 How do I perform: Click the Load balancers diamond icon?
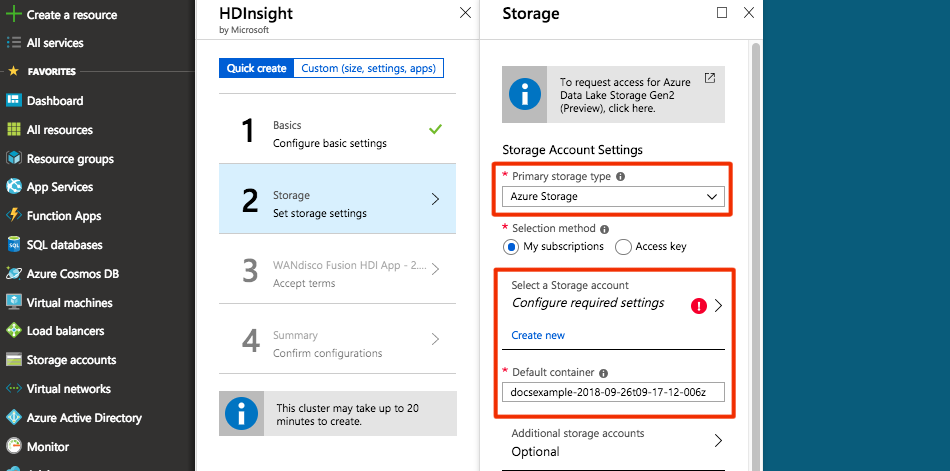[13, 331]
